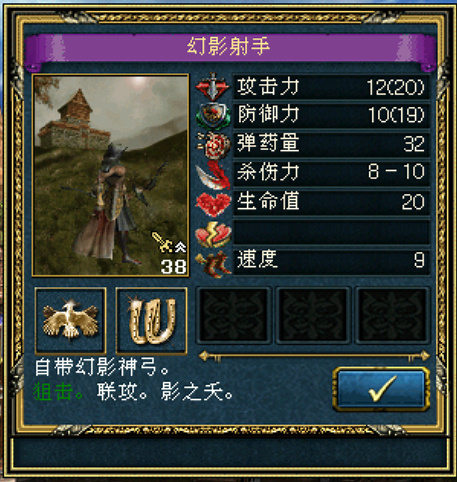The image size is (457, 482).
Task: Click the ammunition target icon
Action: point(214,144)
